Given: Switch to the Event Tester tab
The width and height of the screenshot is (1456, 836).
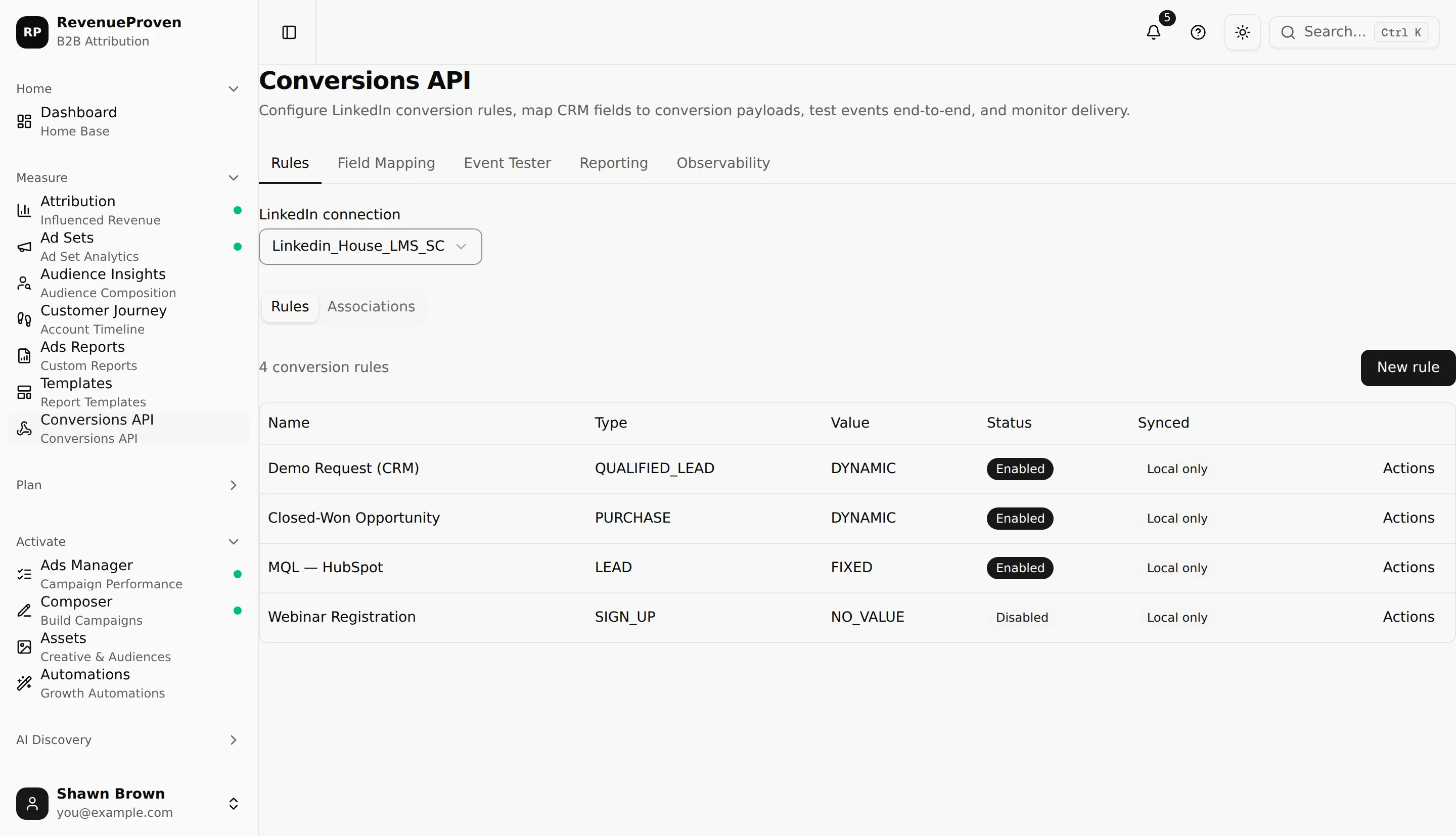Looking at the screenshot, I should pos(507,163).
